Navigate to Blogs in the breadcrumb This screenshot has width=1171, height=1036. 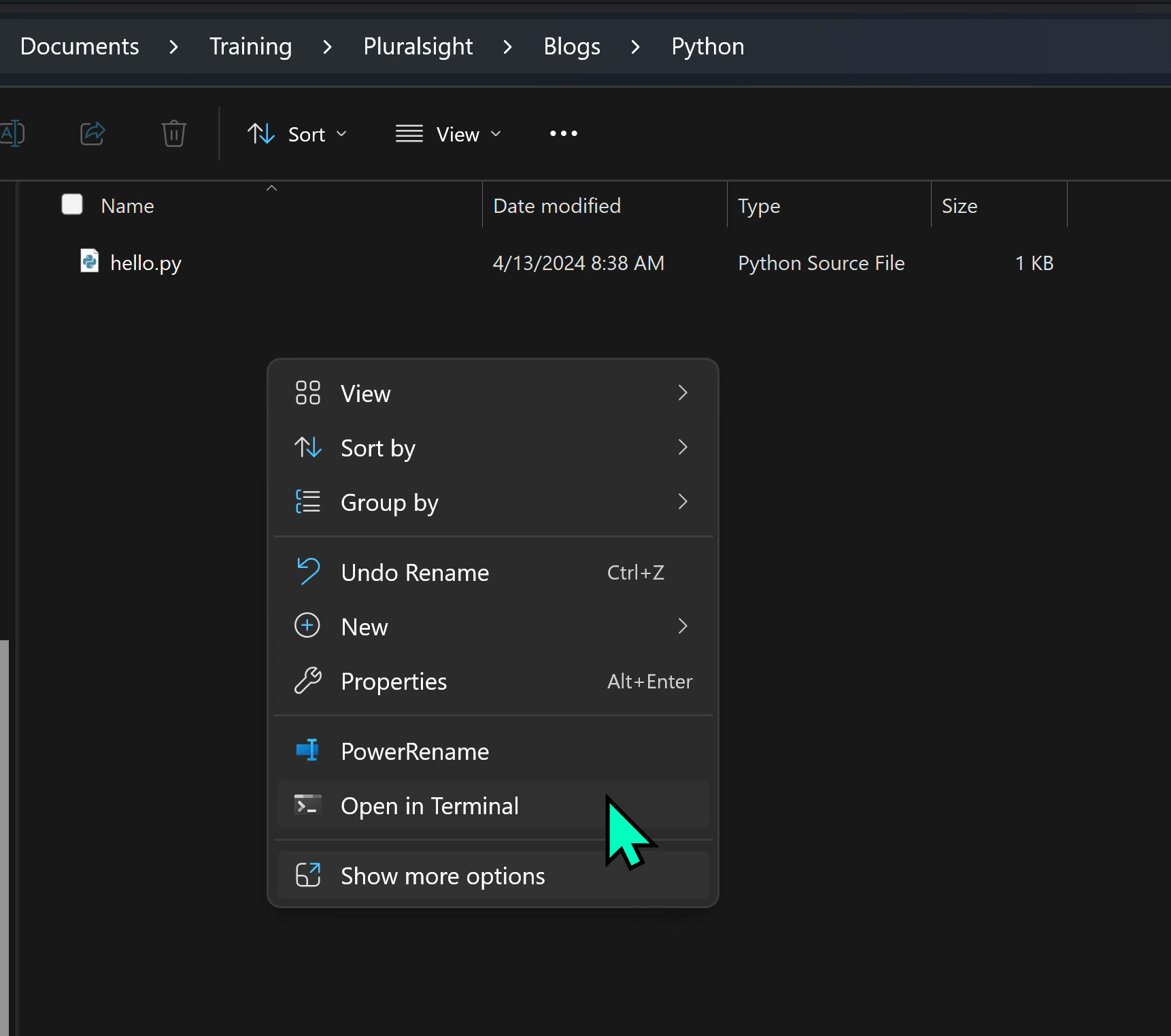572,46
